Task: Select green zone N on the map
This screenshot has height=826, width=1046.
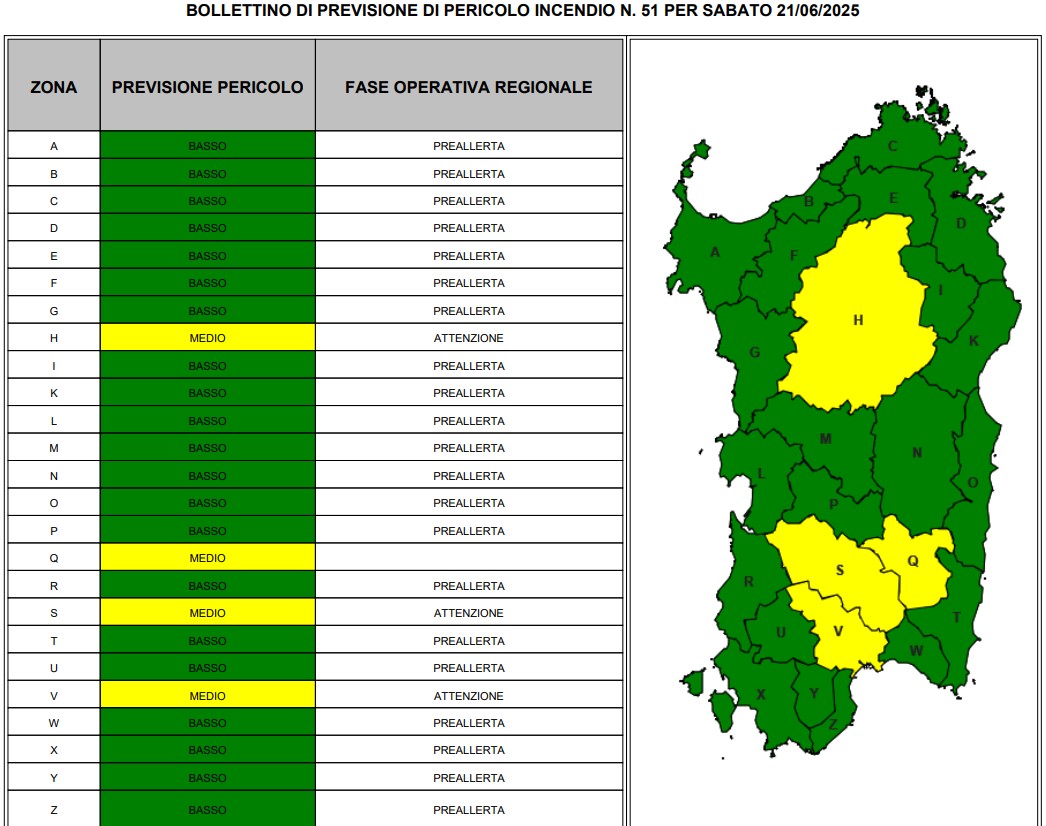Action: click(917, 454)
